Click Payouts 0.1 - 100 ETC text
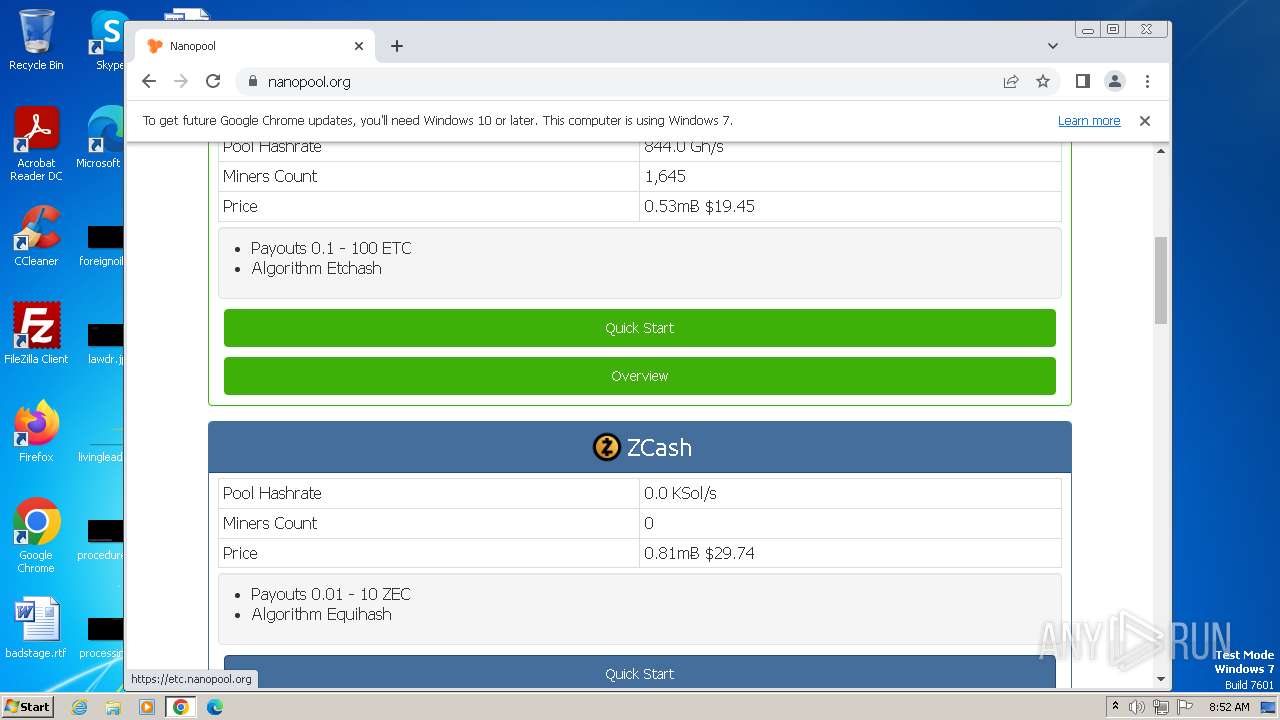This screenshot has height=720, width=1280. tap(331, 248)
